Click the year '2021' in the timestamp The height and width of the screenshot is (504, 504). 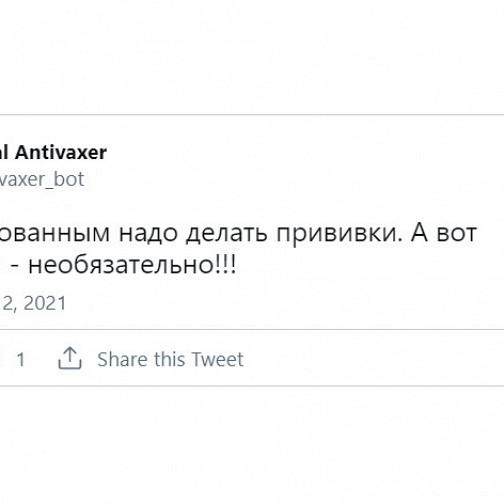(x=45, y=303)
